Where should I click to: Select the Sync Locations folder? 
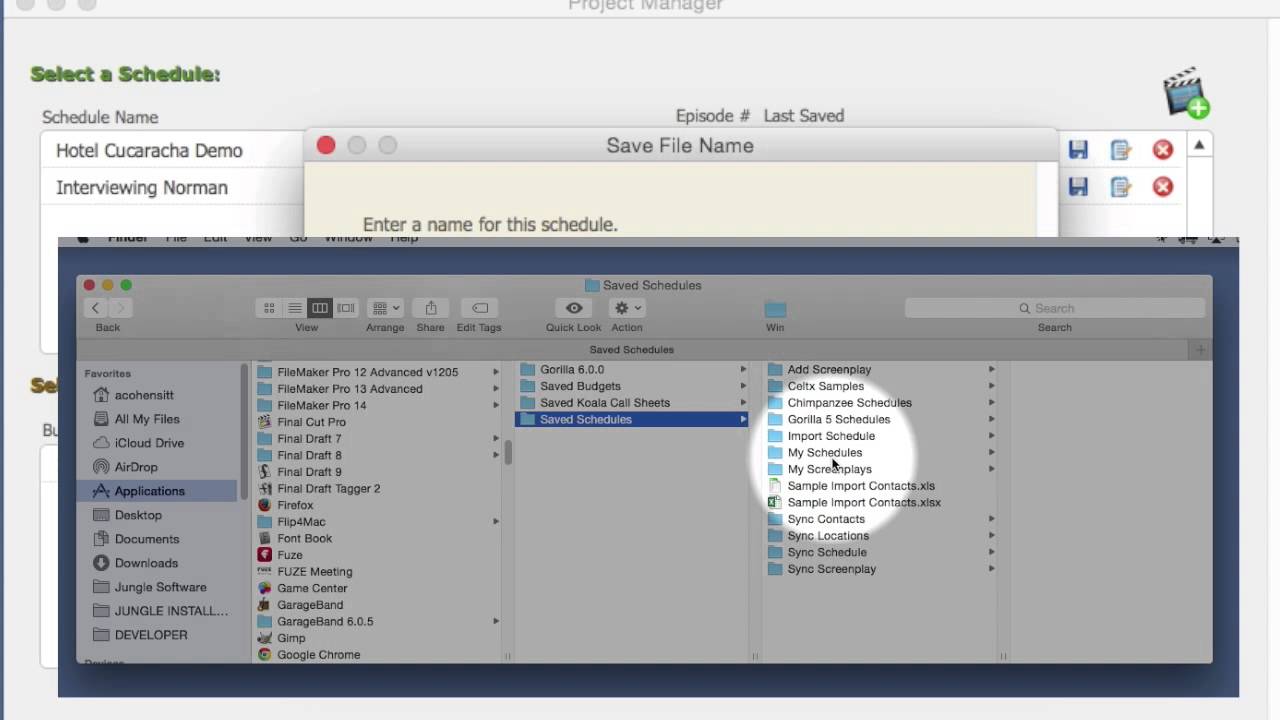[x=828, y=536]
